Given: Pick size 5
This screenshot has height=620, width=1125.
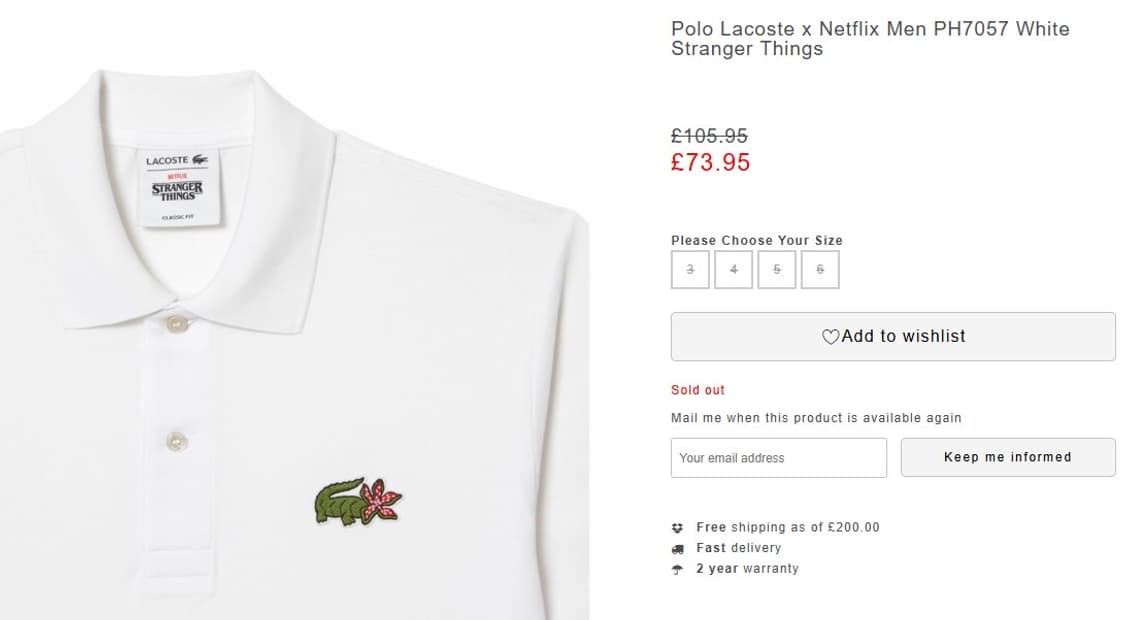Looking at the screenshot, I should 777,270.
